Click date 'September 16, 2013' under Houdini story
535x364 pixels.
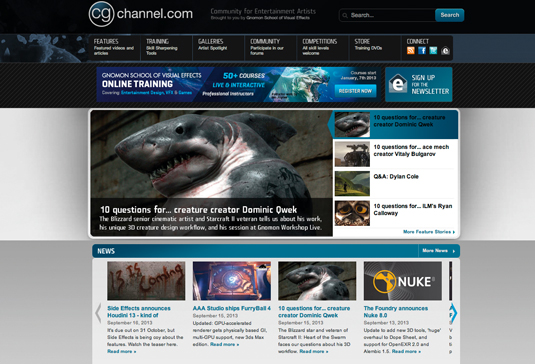(130, 323)
